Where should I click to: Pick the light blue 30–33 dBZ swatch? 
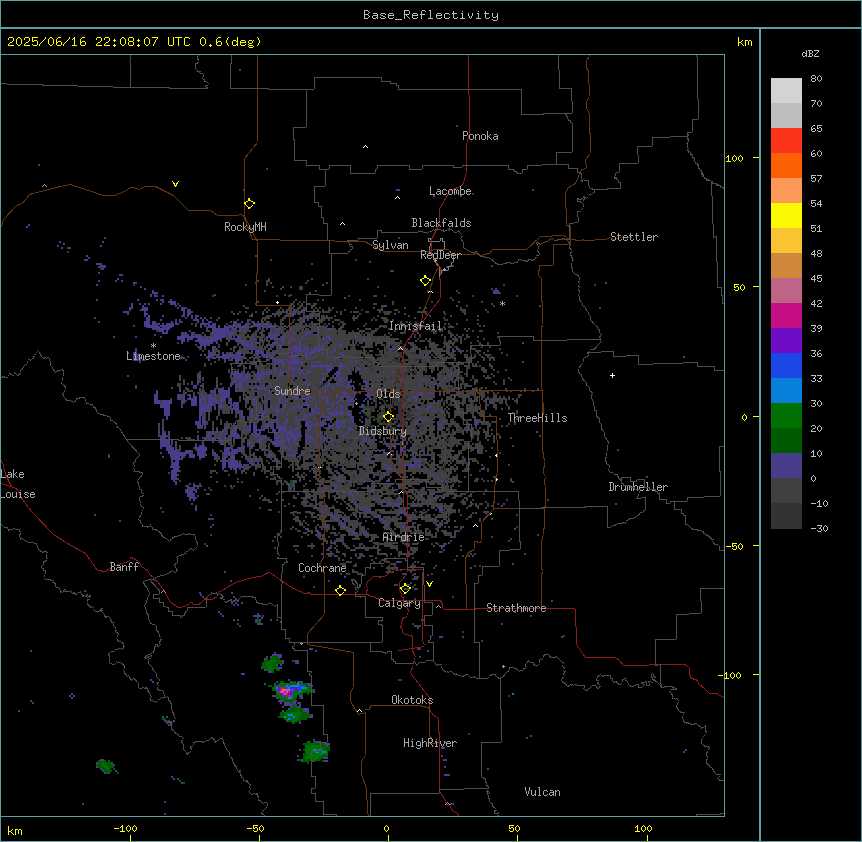coord(786,391)
